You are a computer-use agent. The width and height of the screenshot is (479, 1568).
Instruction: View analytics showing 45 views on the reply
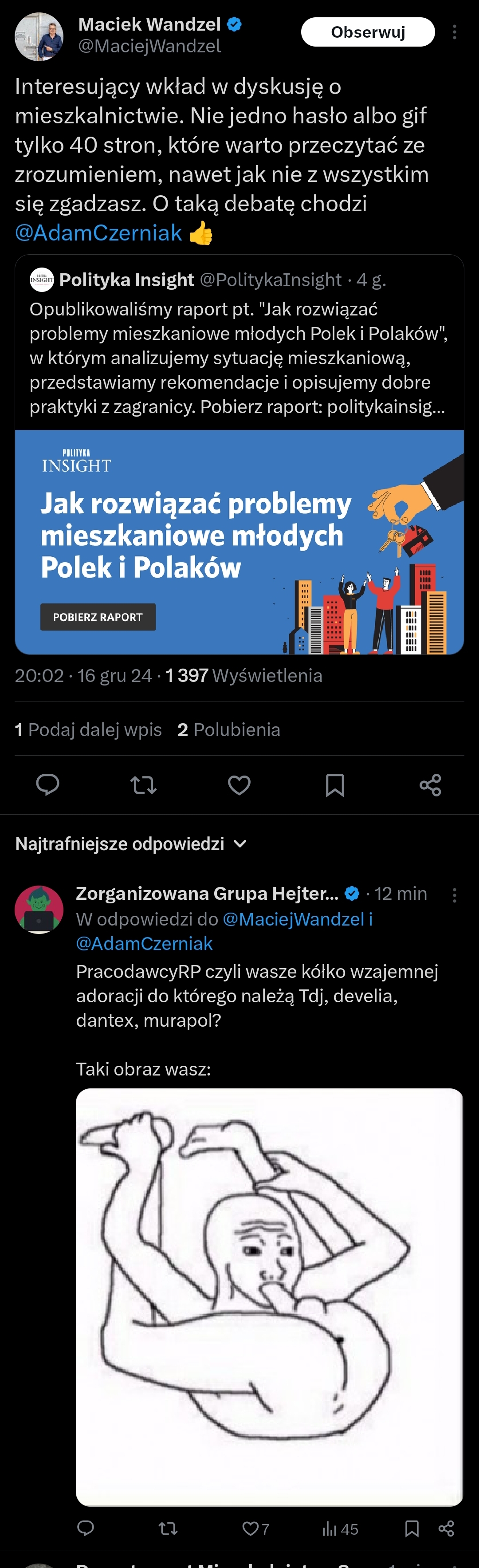(x=340, y=1529)
